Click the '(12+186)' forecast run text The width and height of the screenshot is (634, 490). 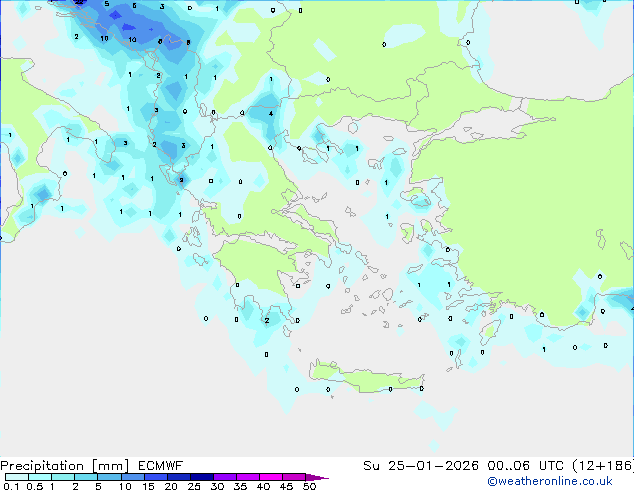pyautogui.click(x=603, y=466)
